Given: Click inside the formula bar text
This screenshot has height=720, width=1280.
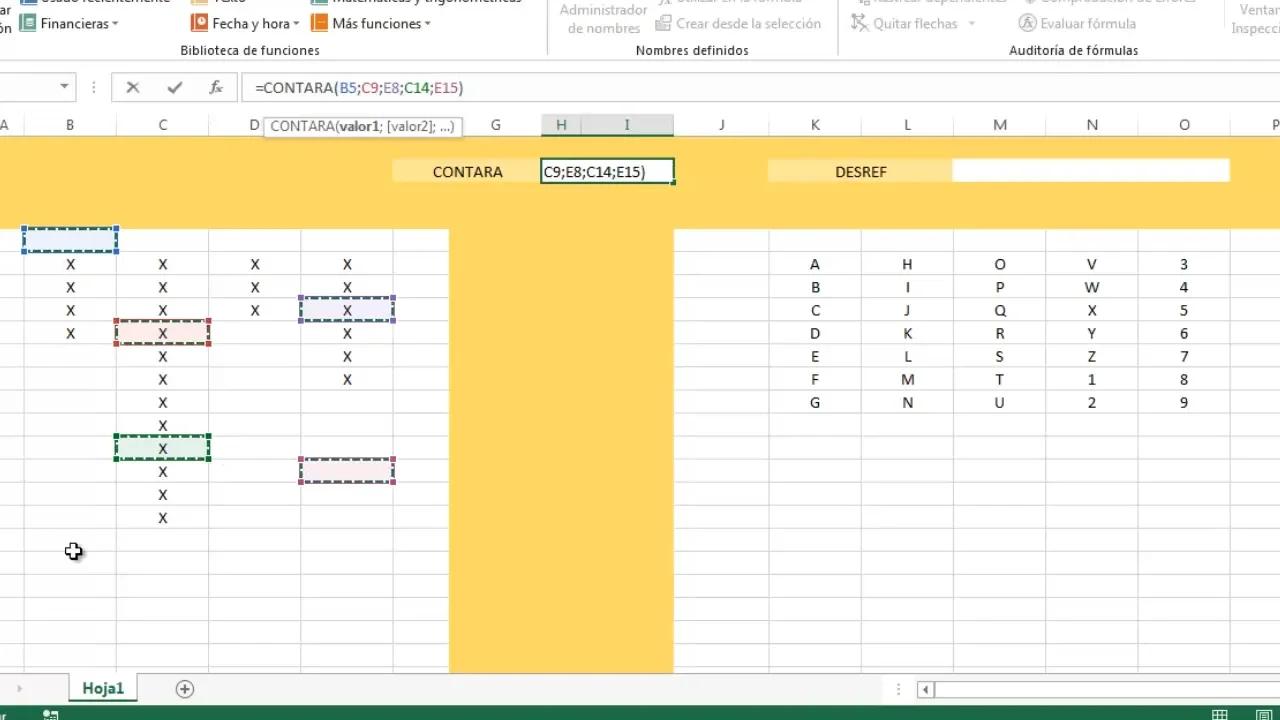Looking at the screenshot, I should point(359,88).
